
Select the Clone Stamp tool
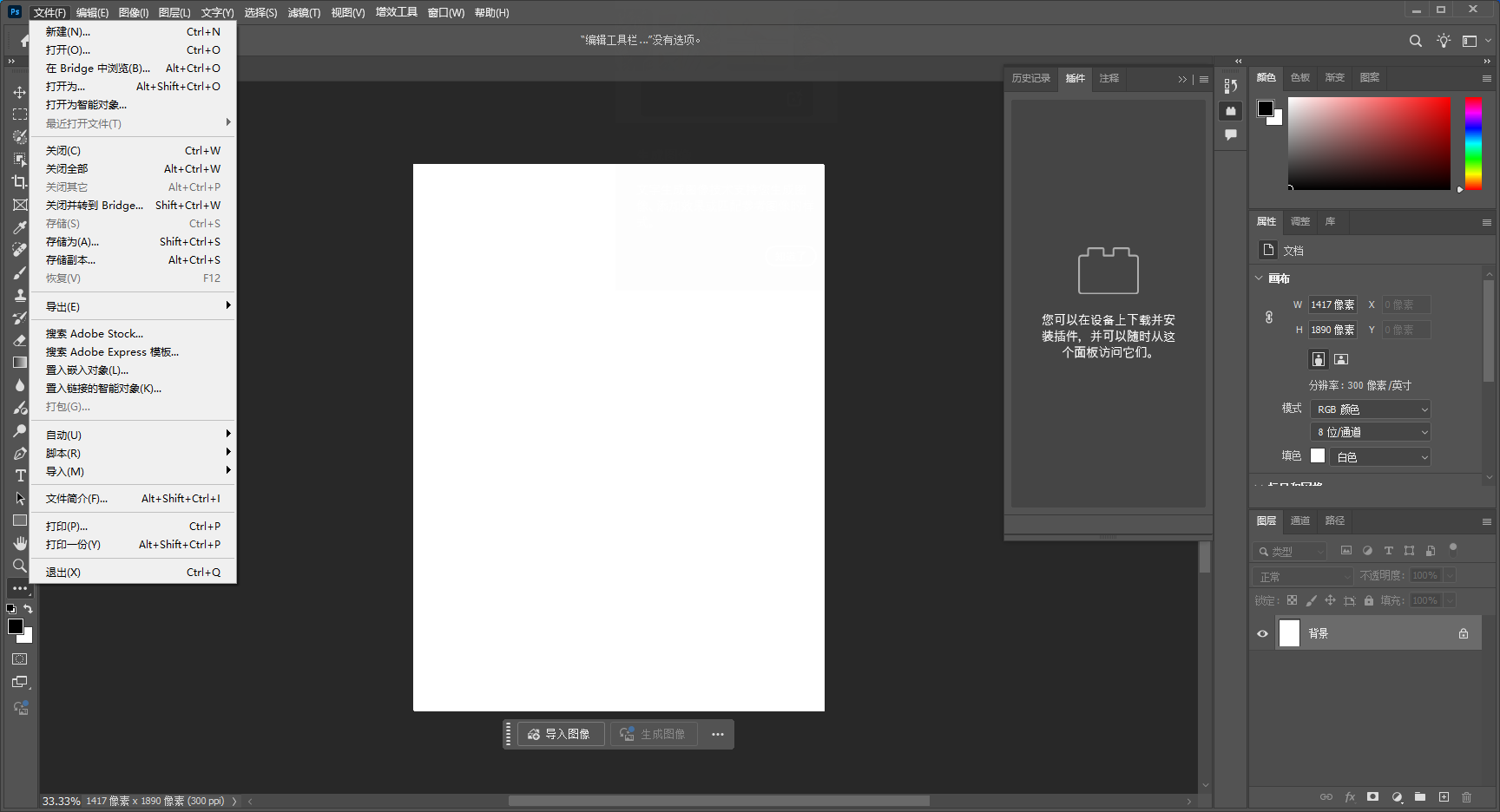(19, 295)
